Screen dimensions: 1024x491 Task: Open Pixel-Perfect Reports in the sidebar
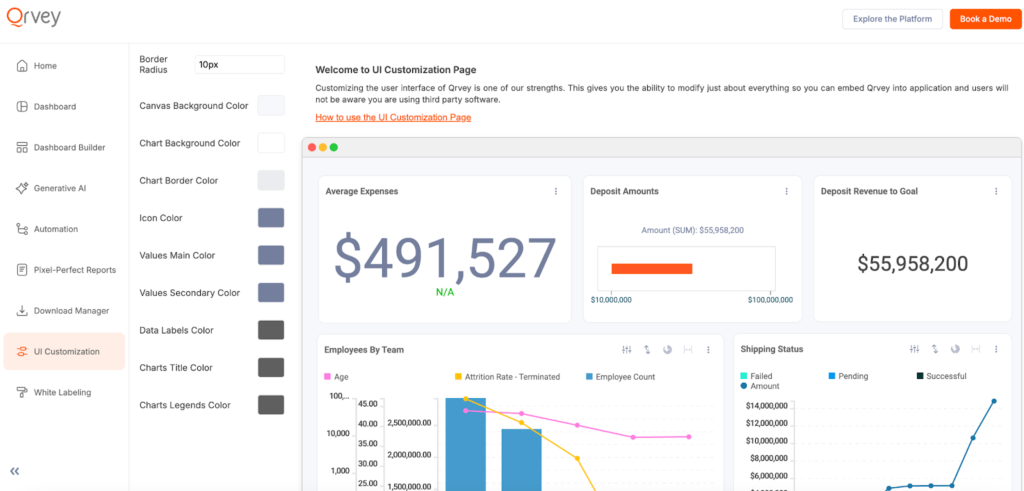click(74, 270)
